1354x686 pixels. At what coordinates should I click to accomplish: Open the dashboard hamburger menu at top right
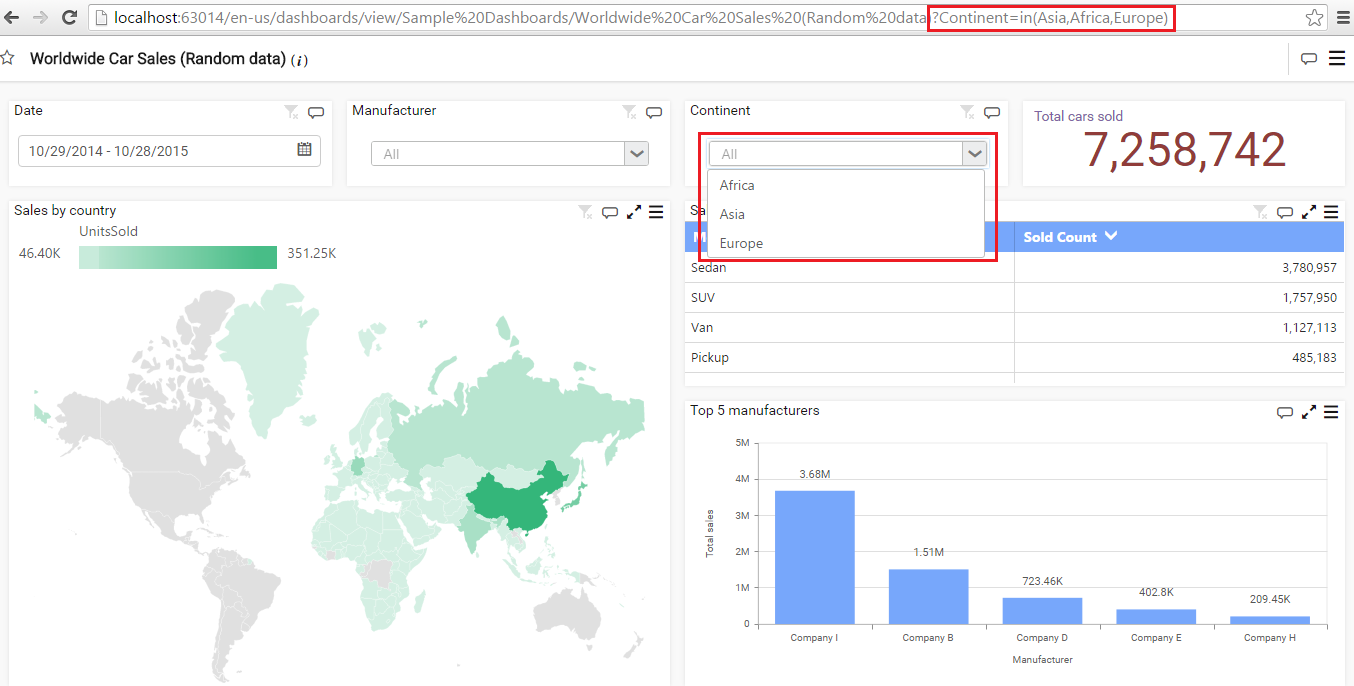pos(1337,59)
